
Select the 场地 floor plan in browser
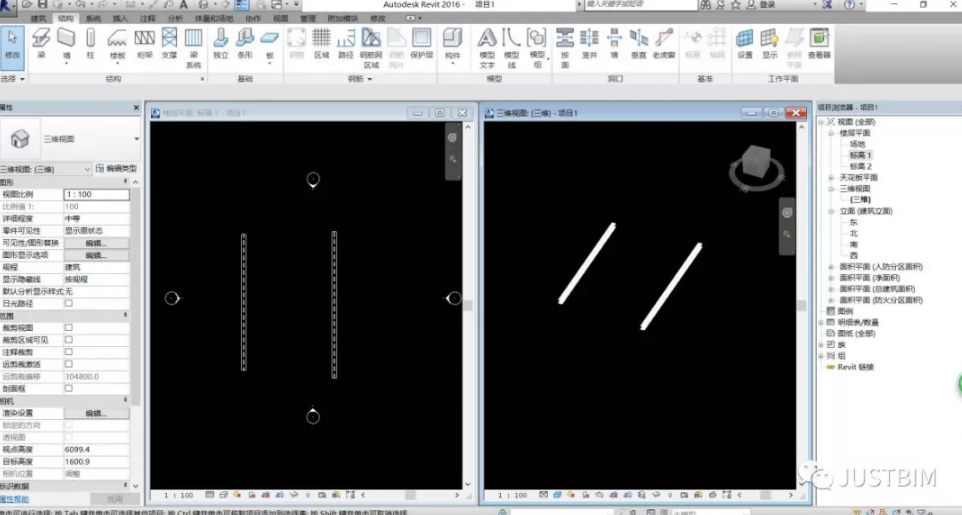857,144
